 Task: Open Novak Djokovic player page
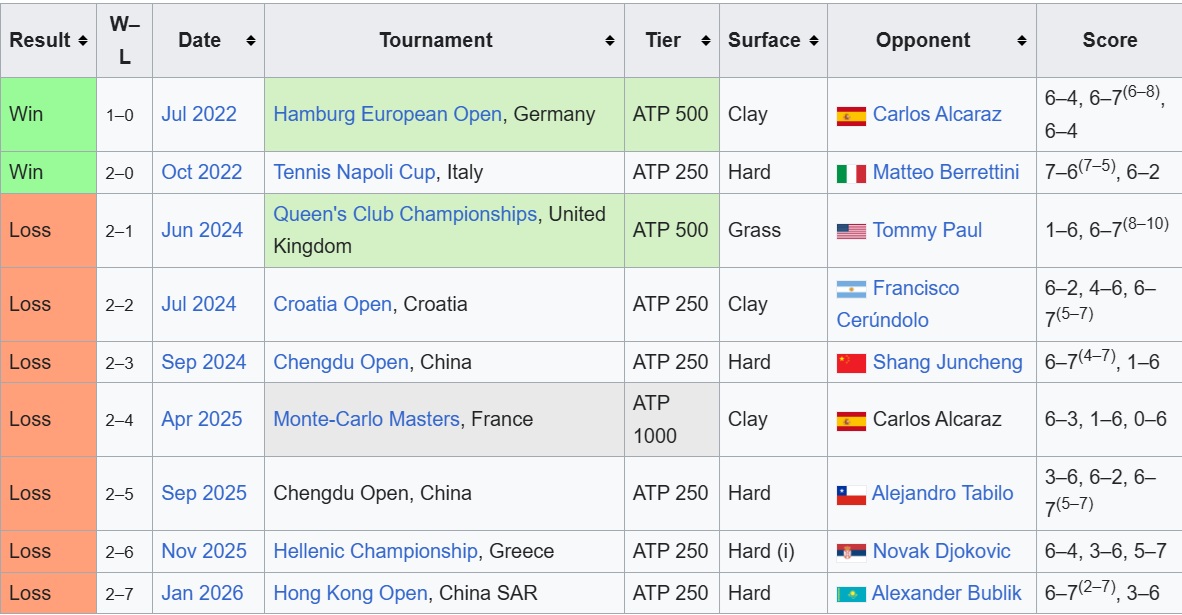tap(942, 551)
